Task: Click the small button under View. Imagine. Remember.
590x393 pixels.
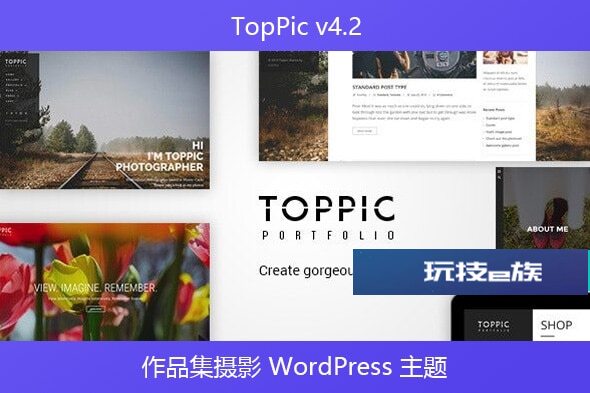Action: tap(96, 309)
